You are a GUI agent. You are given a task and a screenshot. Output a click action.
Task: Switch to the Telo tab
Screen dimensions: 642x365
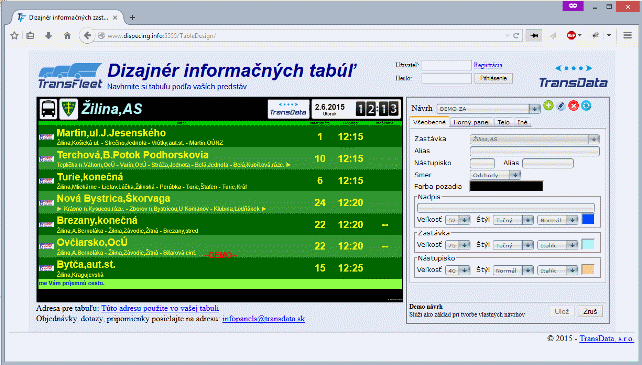point(503,122)
